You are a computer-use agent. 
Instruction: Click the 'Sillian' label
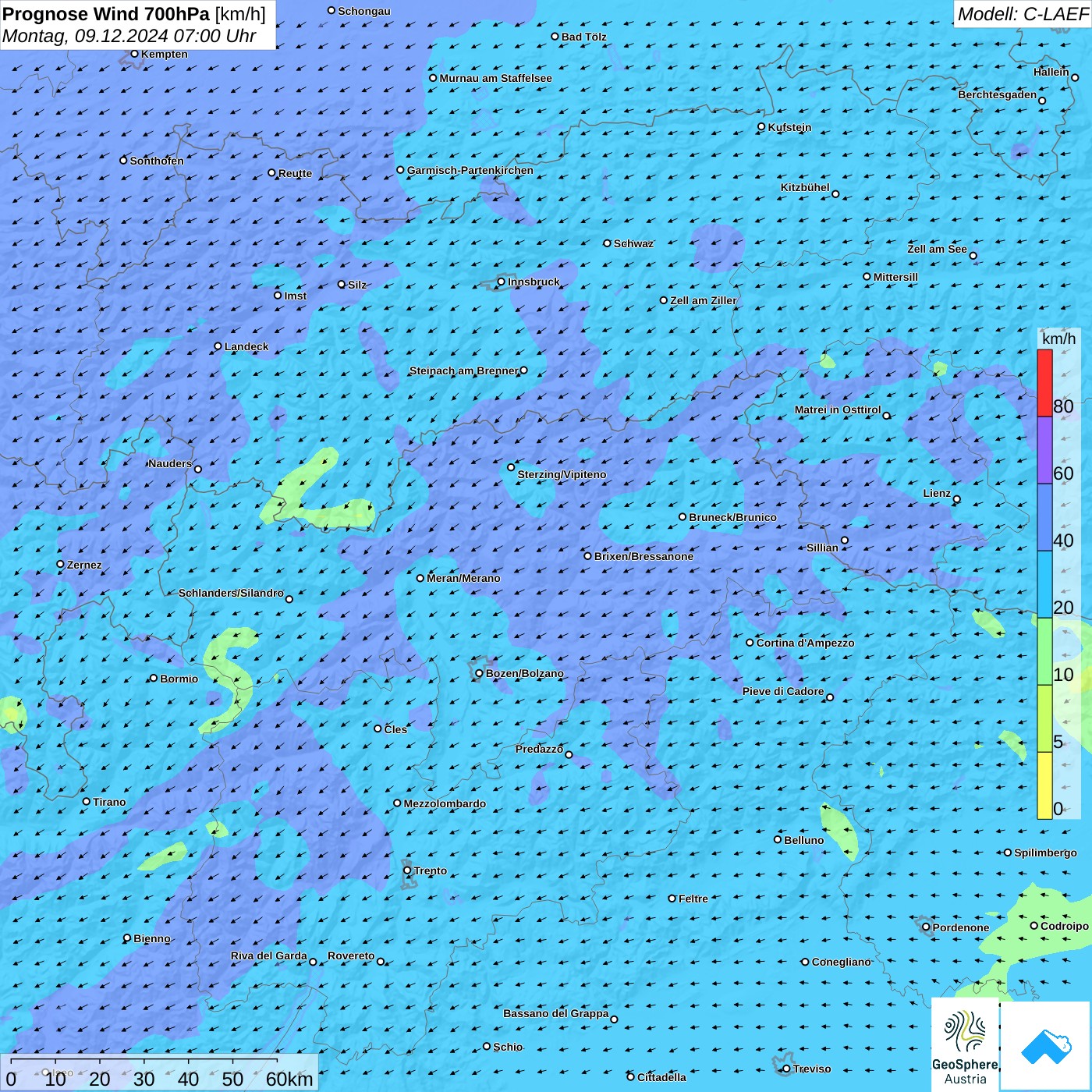823,548
